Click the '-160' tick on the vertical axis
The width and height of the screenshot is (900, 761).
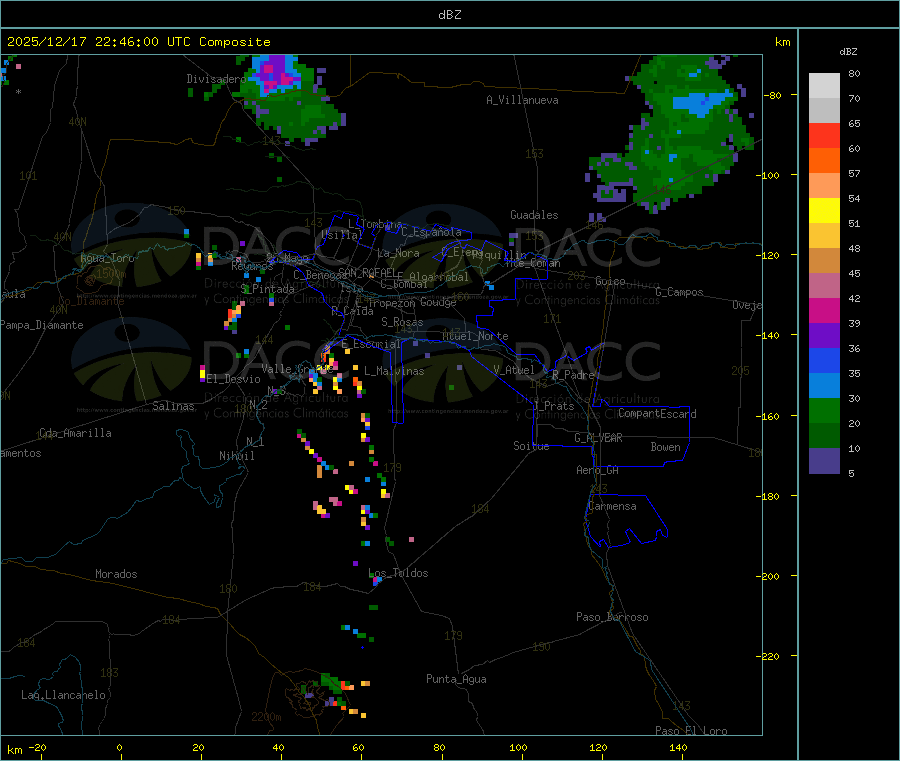coord(768,416)
